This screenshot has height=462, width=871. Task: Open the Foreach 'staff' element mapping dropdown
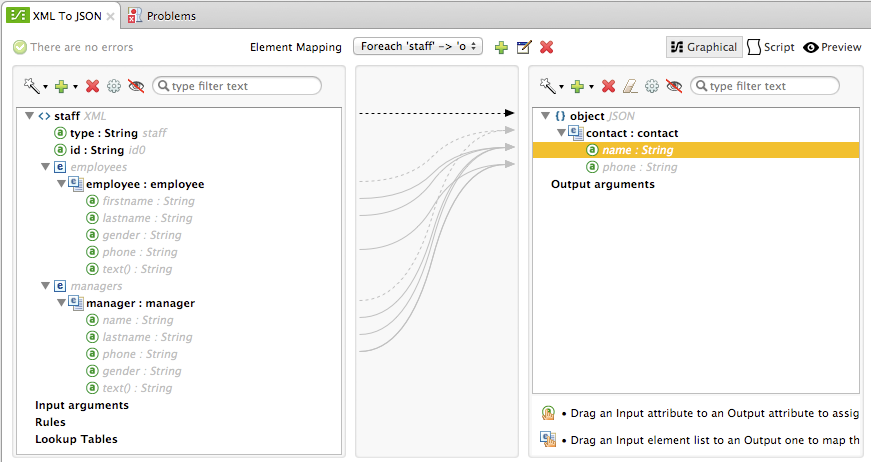coord(418,47)
